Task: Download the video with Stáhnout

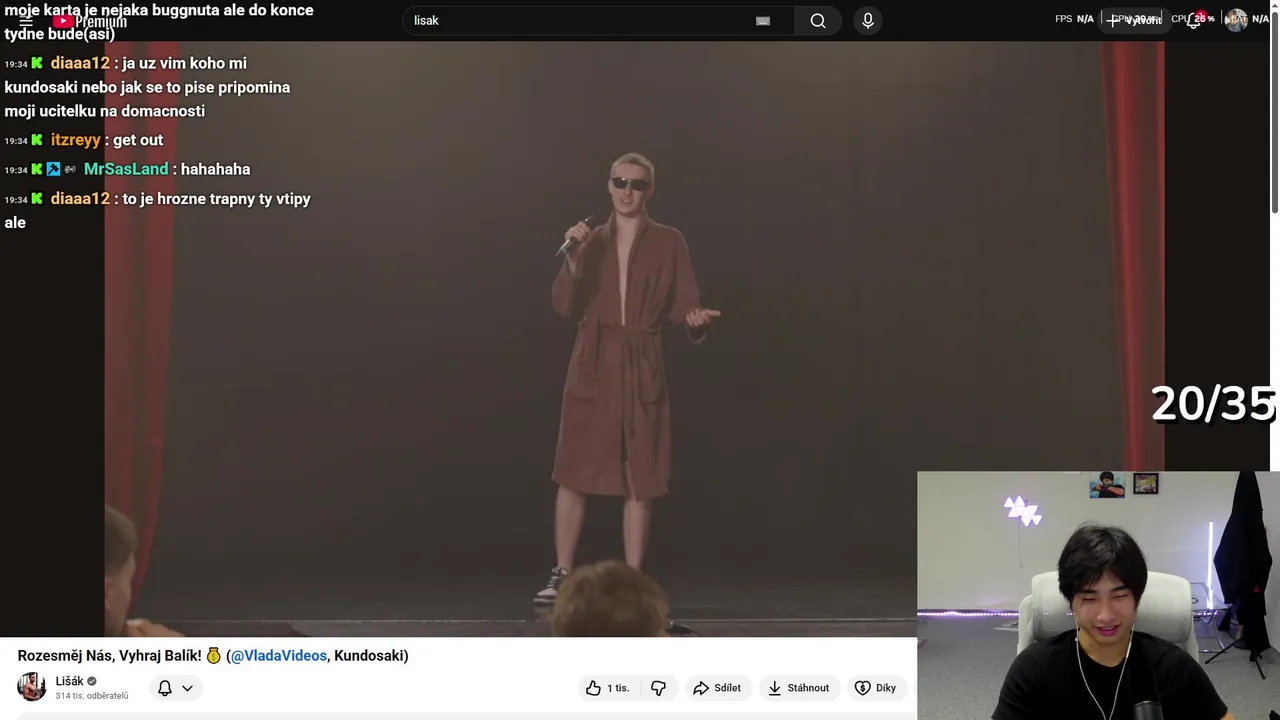Action: pos(798,688)
